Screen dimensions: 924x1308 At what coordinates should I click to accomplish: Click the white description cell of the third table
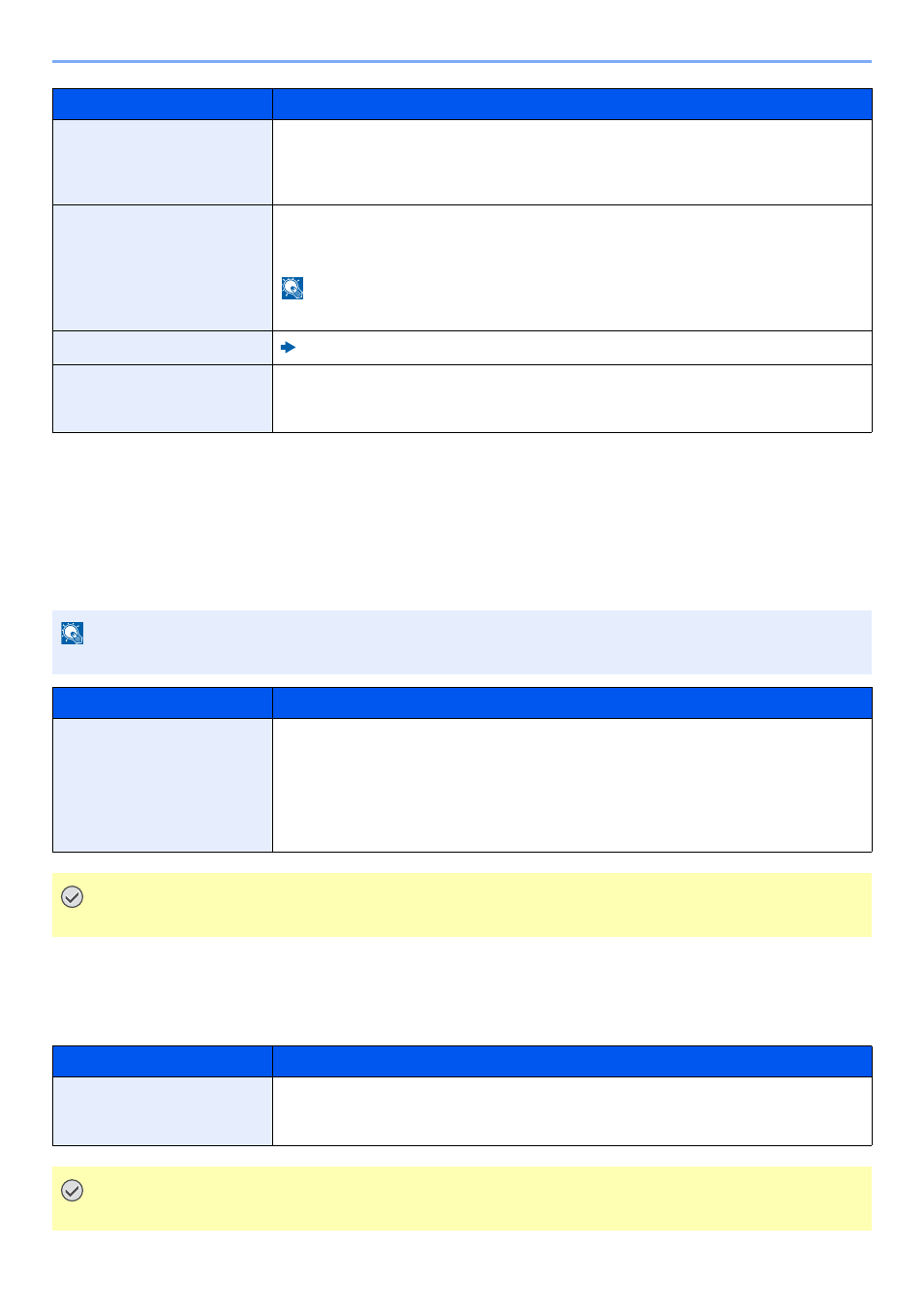point(572,1111)
